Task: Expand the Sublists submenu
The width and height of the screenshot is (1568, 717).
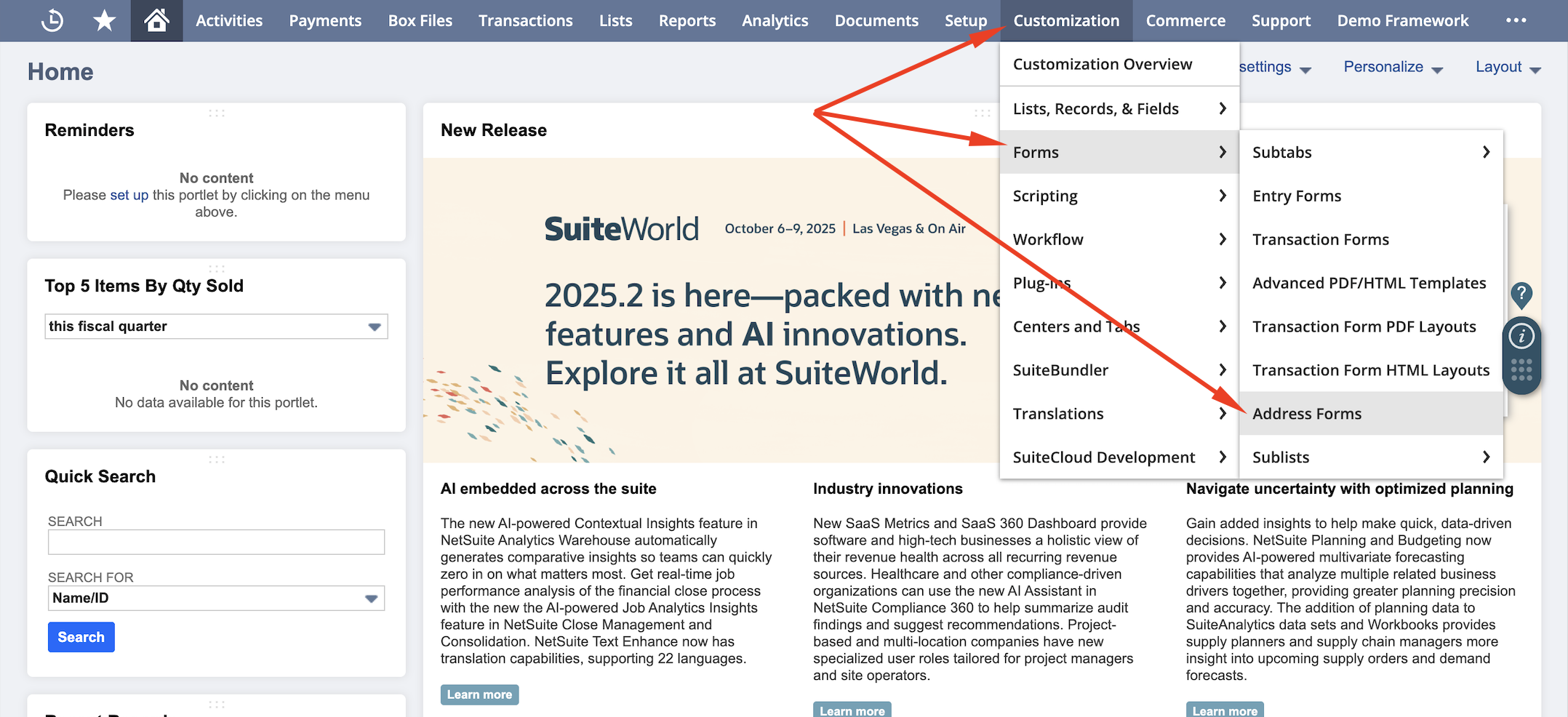Action: tap(1371, 457)
